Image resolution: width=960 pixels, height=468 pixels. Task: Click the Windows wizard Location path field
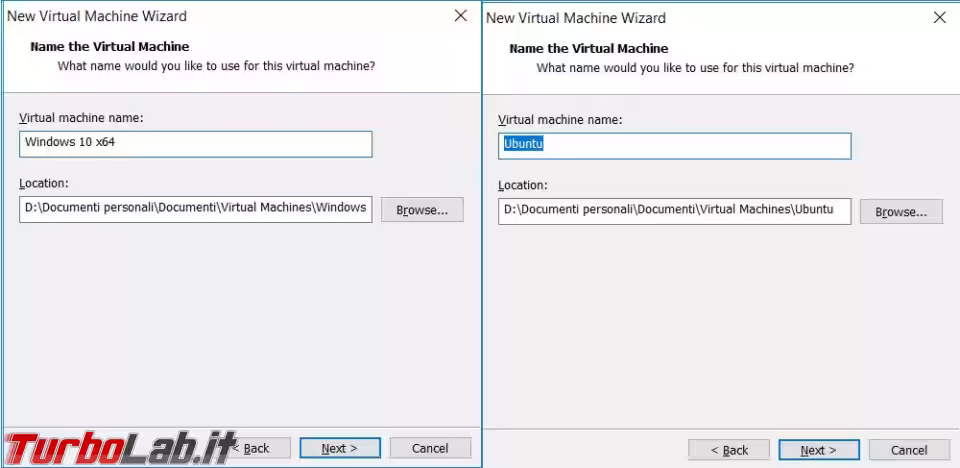tap(195, 209)
